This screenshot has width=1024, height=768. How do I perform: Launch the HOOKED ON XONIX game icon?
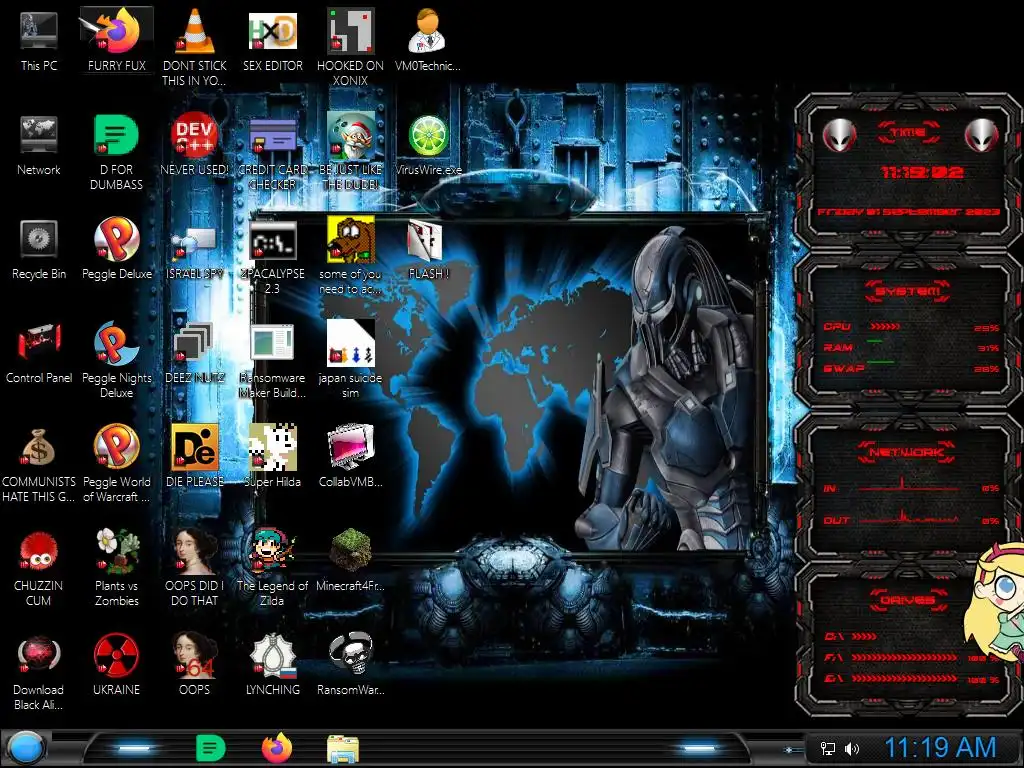point(351,31)
